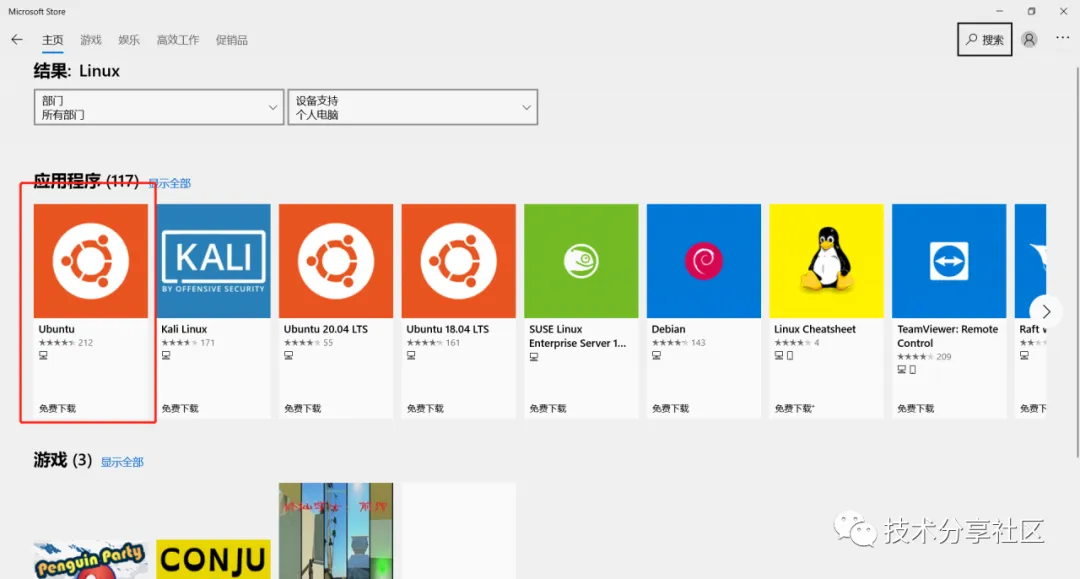1080x579 pixels.
Task: Click the Kali Linux title text
Action: 184,329
